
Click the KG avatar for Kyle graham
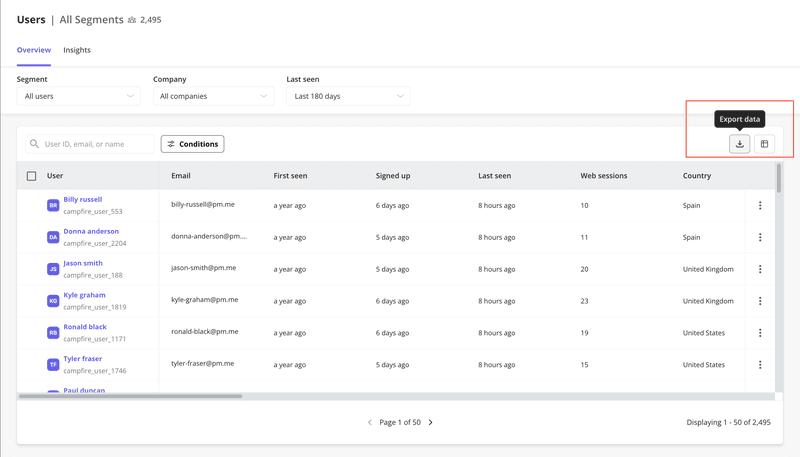pyautogui.click(x=53, y=301)
